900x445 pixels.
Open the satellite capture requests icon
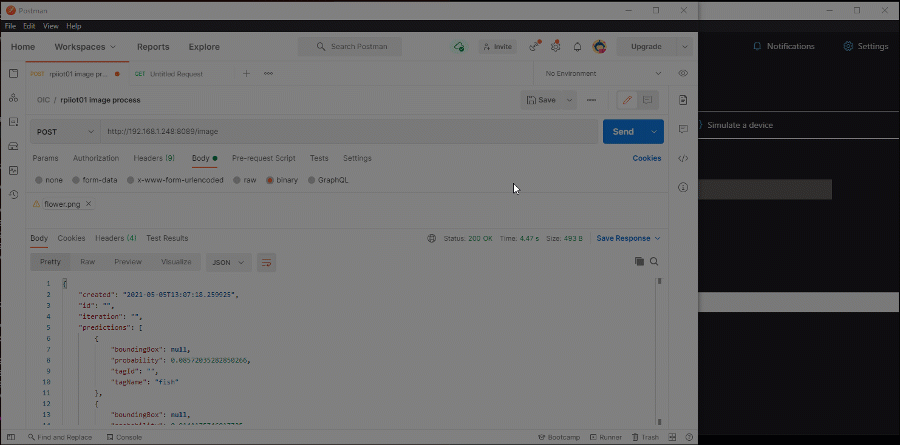(535, 47)
